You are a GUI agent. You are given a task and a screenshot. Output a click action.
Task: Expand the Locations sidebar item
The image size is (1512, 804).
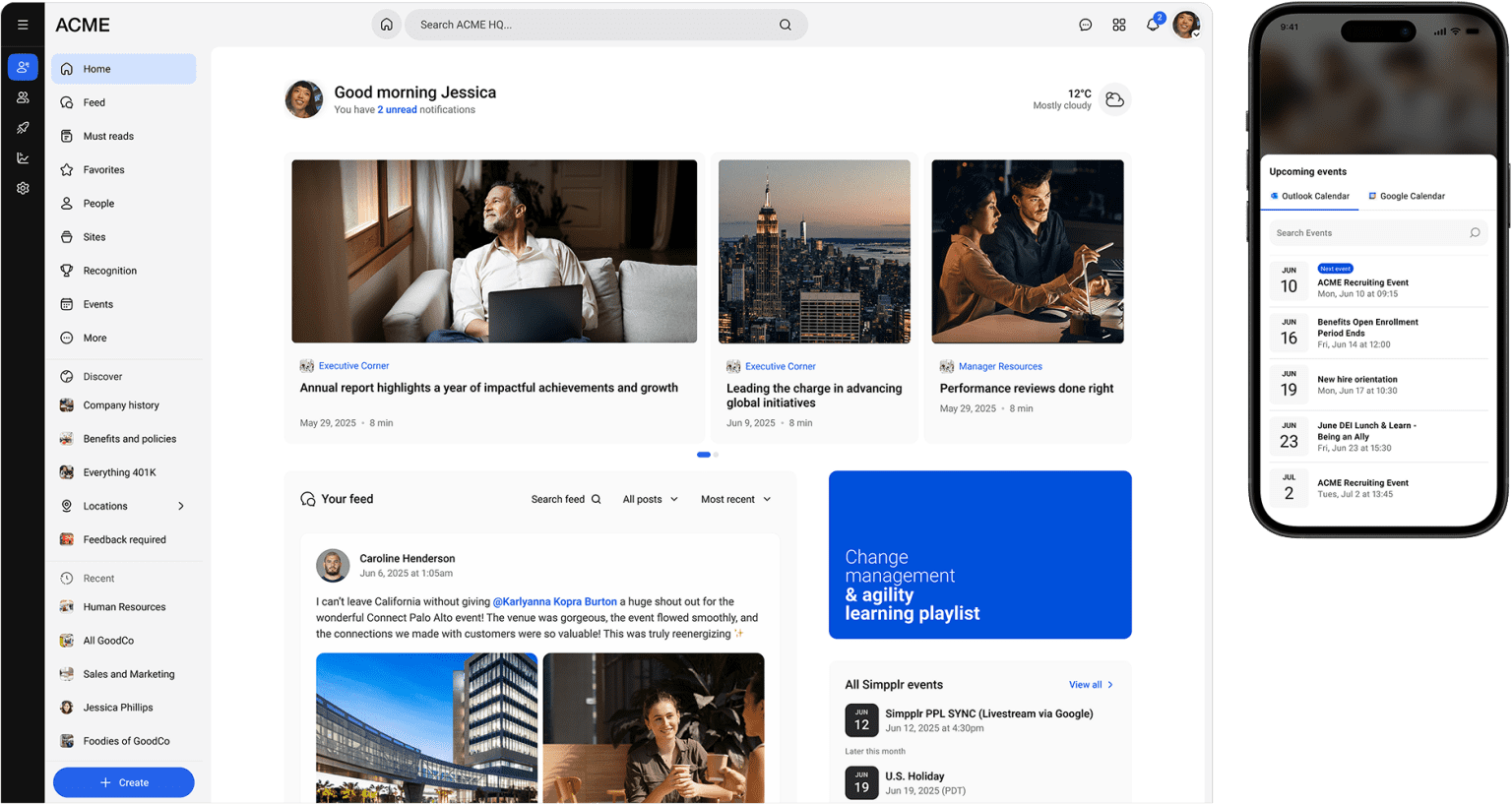180,505
